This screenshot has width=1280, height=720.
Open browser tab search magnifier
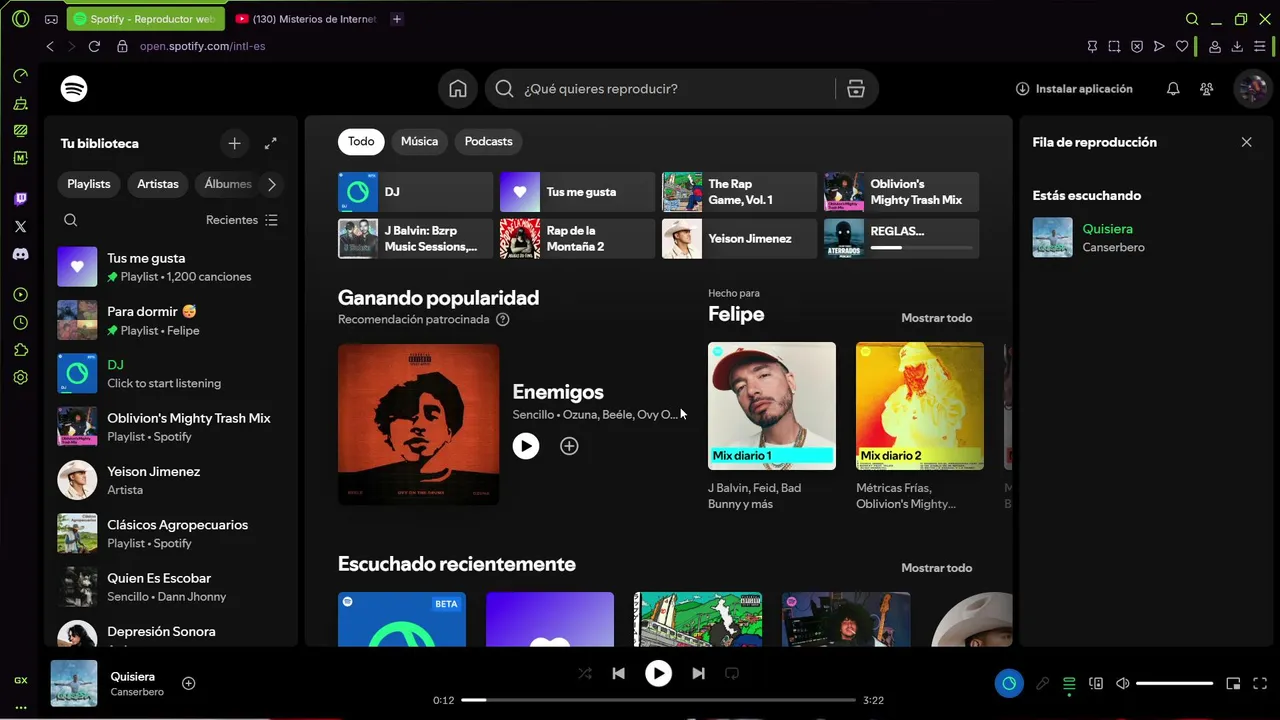pyautogui.click(x=1192, y=19)
